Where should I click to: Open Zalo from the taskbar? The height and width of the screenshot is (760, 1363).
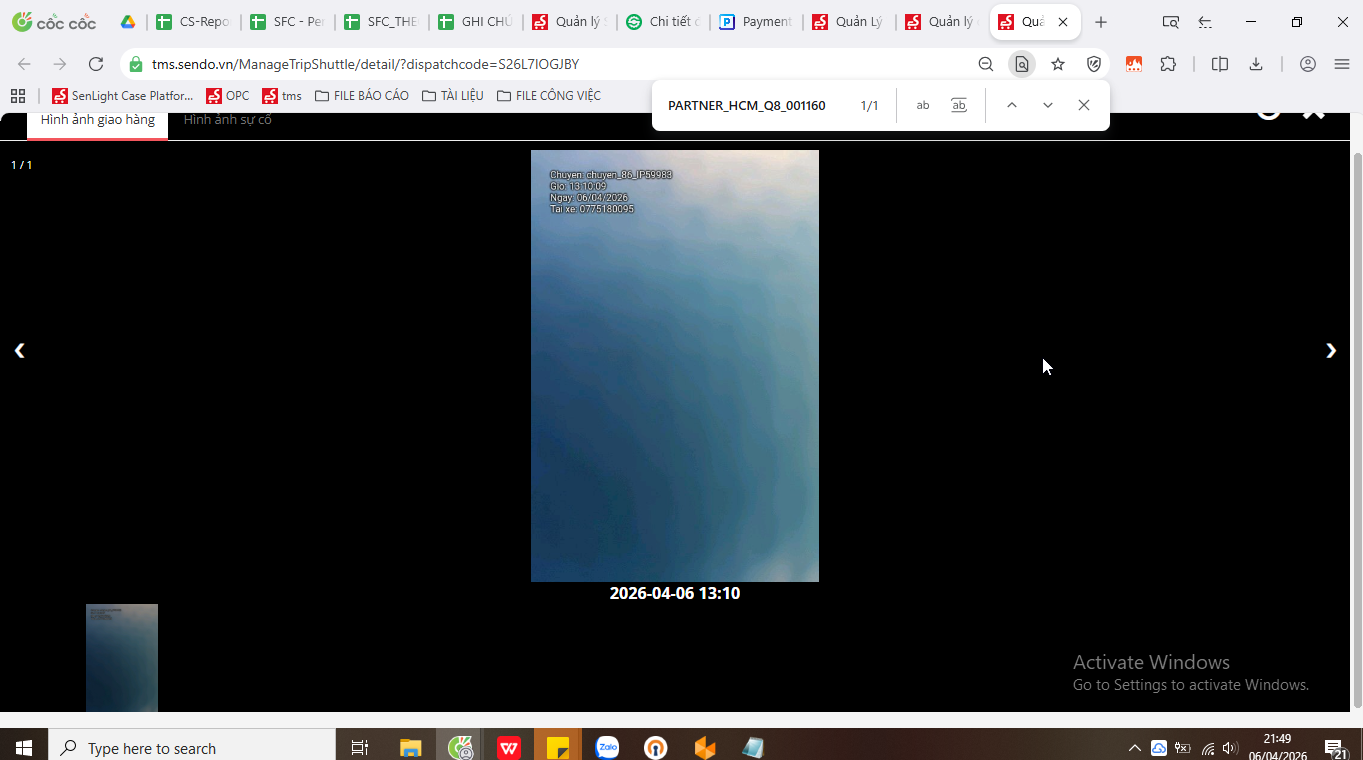click(x=607, y=747)
